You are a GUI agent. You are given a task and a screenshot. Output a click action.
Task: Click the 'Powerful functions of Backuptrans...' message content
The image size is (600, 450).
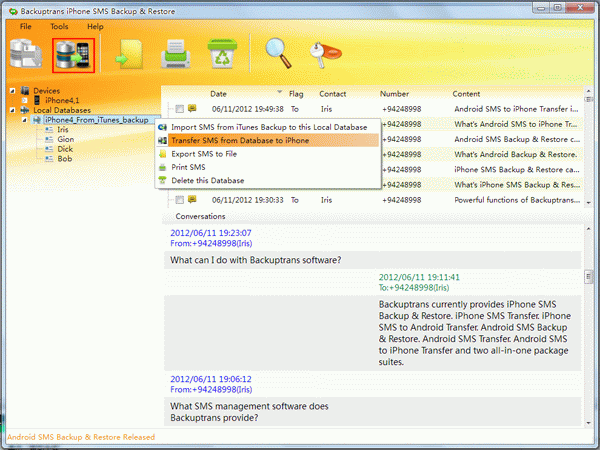click(517, 200)
